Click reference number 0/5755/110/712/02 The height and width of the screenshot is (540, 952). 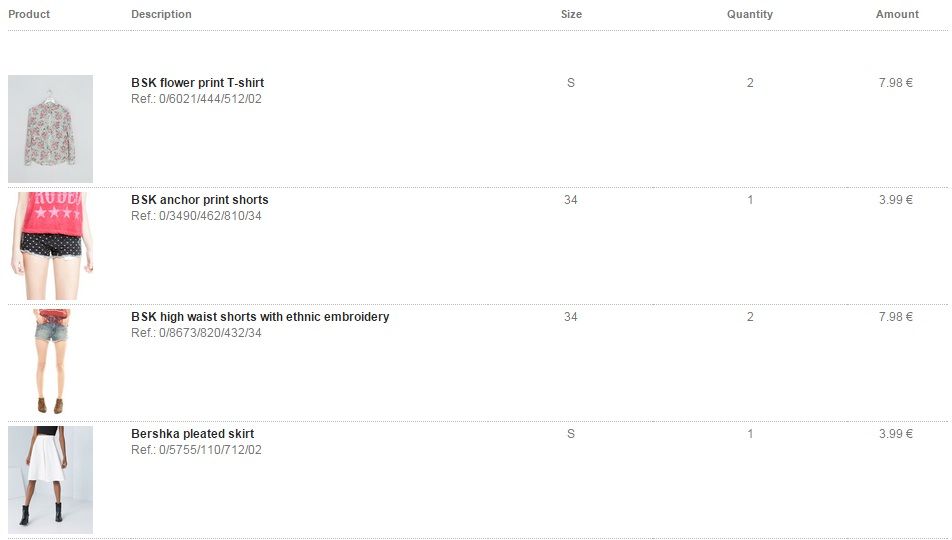[210, 450]
